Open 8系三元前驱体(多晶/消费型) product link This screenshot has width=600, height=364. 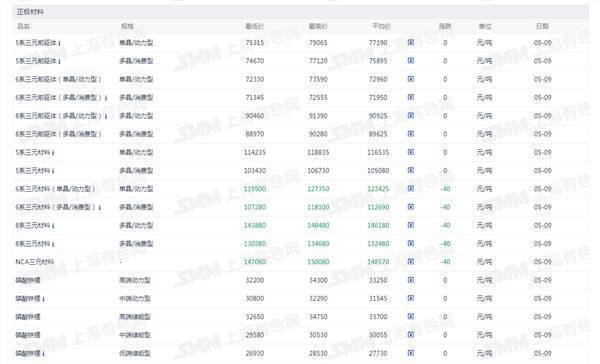coord(58,134)
